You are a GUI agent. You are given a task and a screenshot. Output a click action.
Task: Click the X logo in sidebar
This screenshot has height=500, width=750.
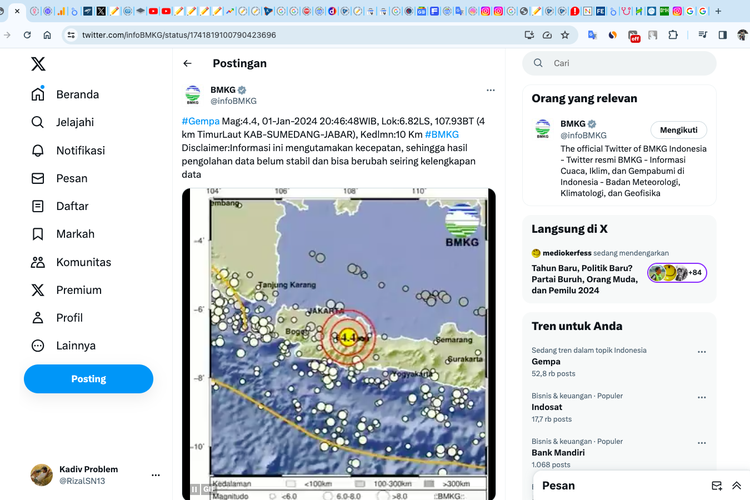38,64
